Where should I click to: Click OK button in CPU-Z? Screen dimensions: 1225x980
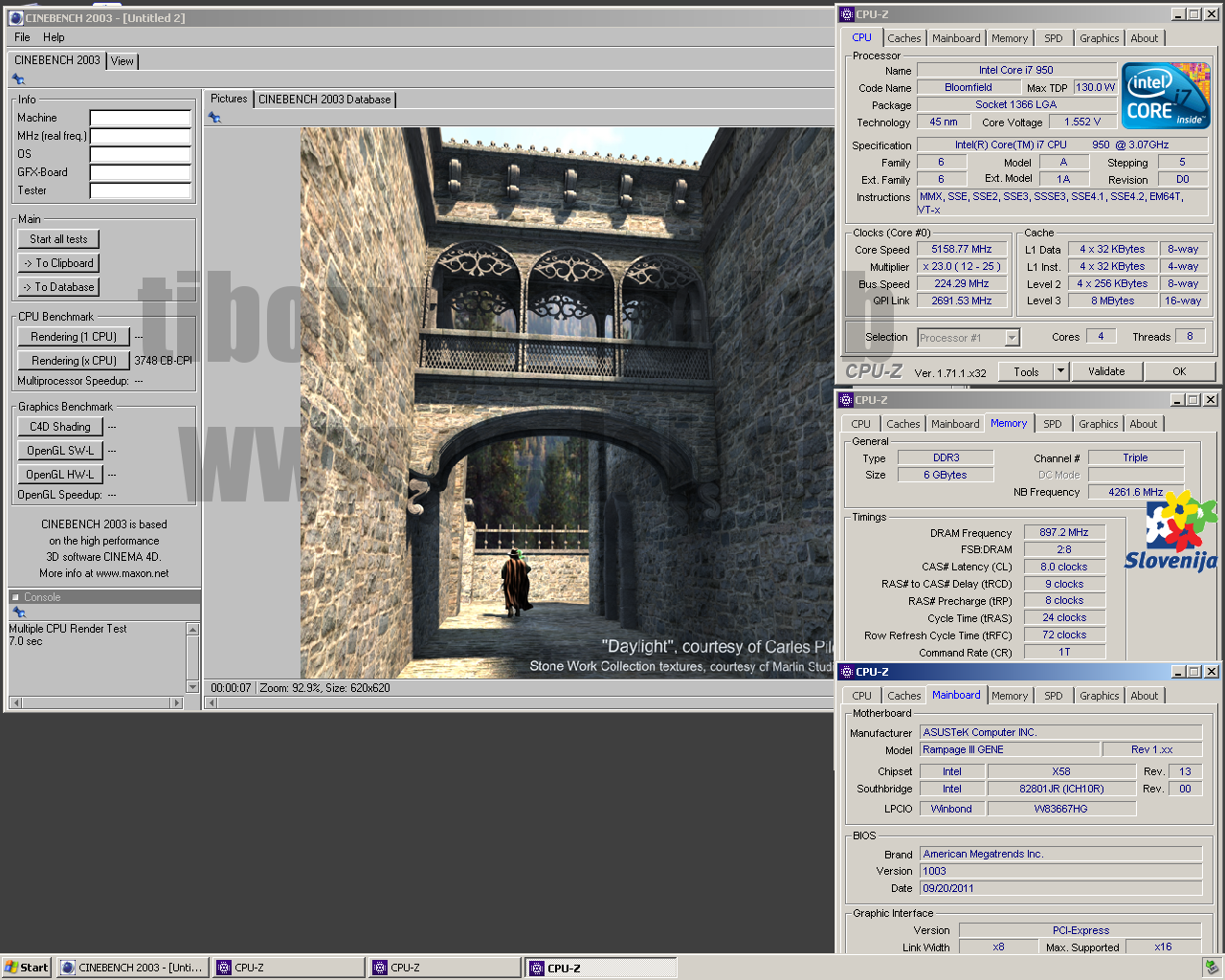pos(1179,371)
